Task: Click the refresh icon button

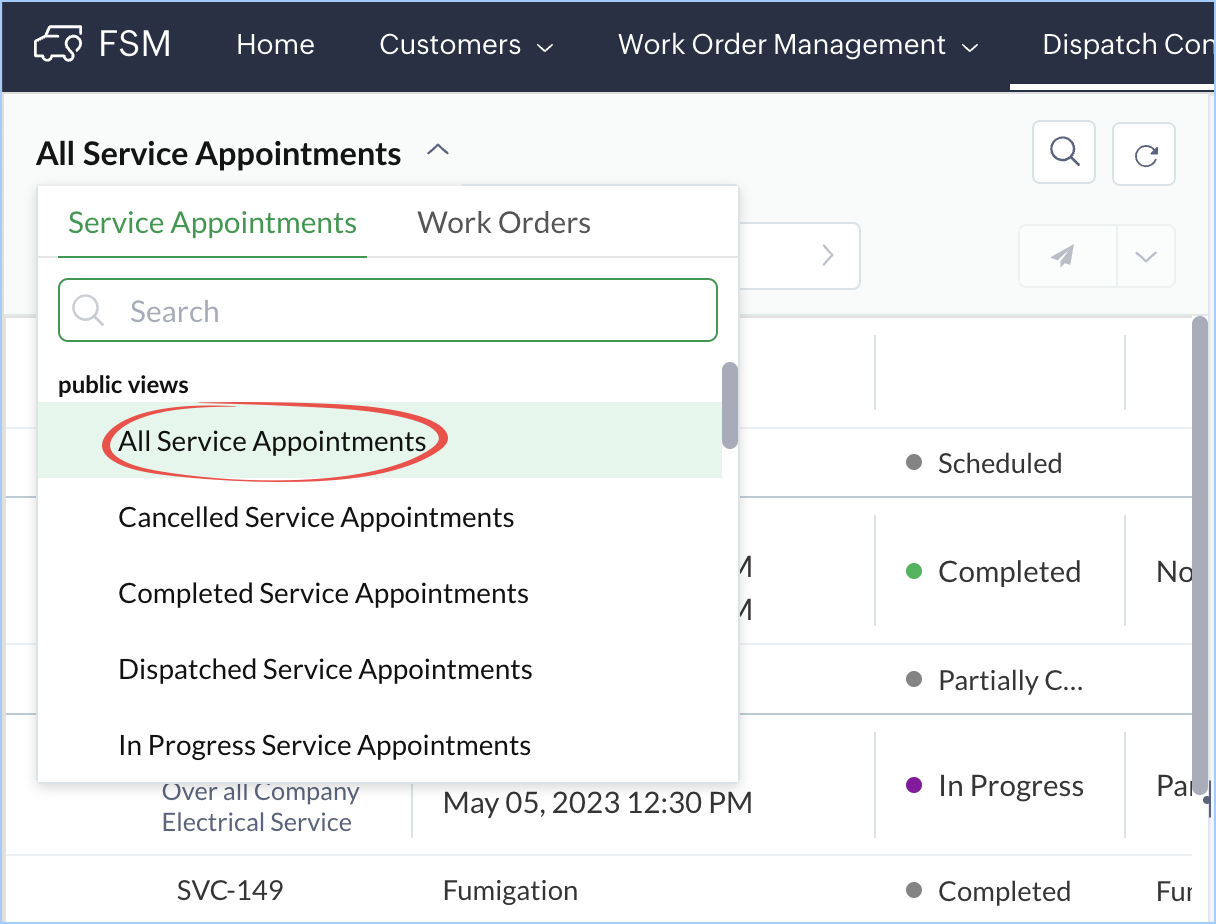Action: click(x=1144, y=155)
